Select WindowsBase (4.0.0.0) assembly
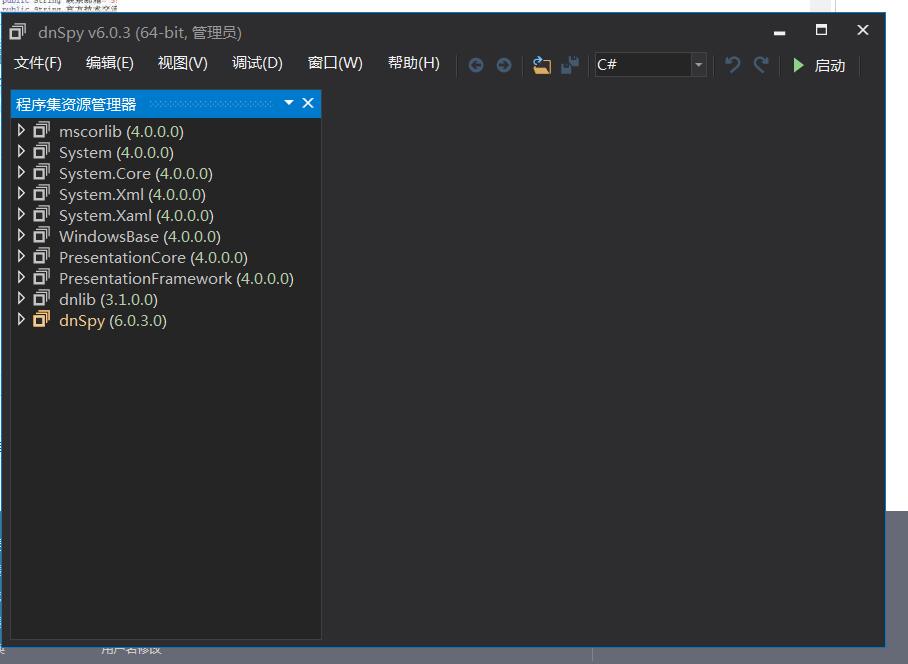908x664 pixels. pos(139,237)
